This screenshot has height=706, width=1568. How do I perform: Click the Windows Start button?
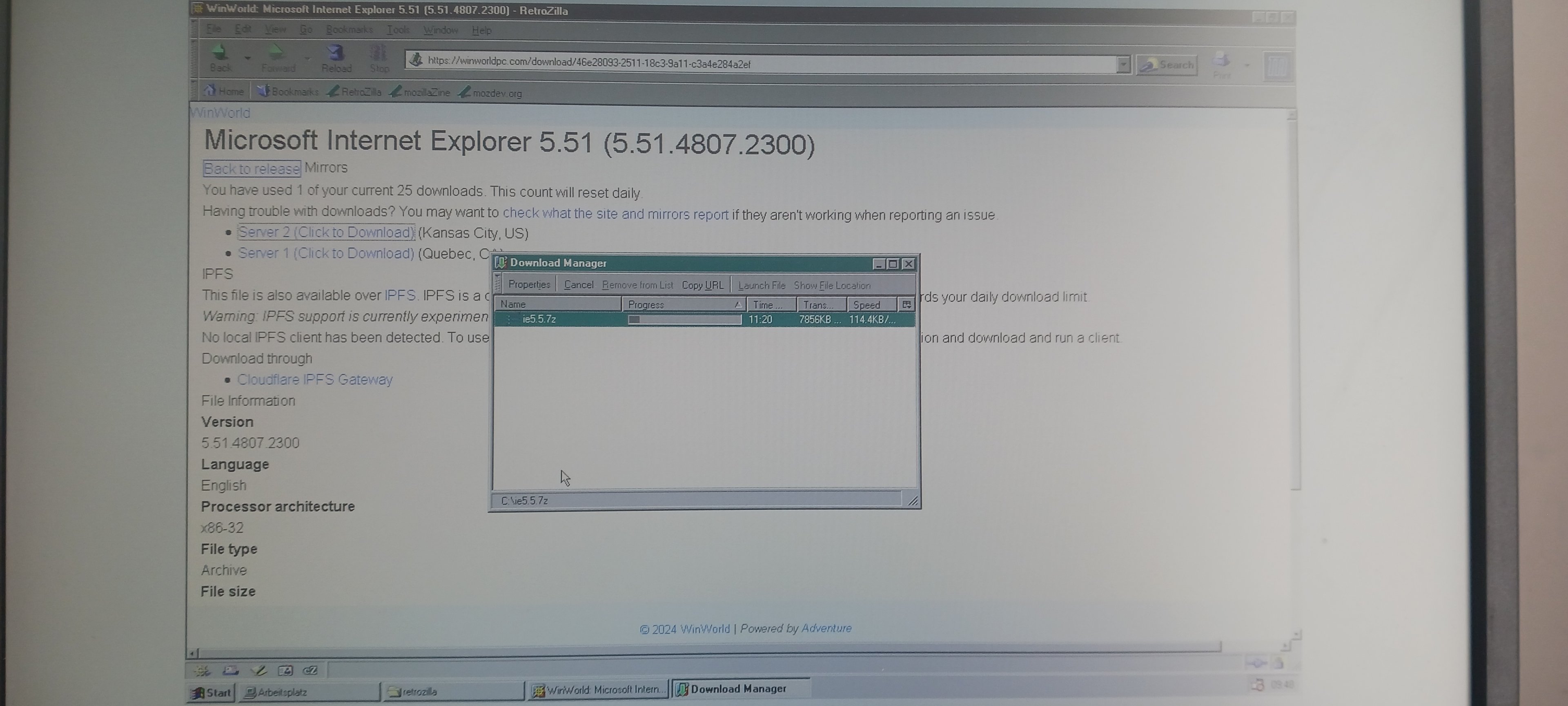tap(211, 692)
